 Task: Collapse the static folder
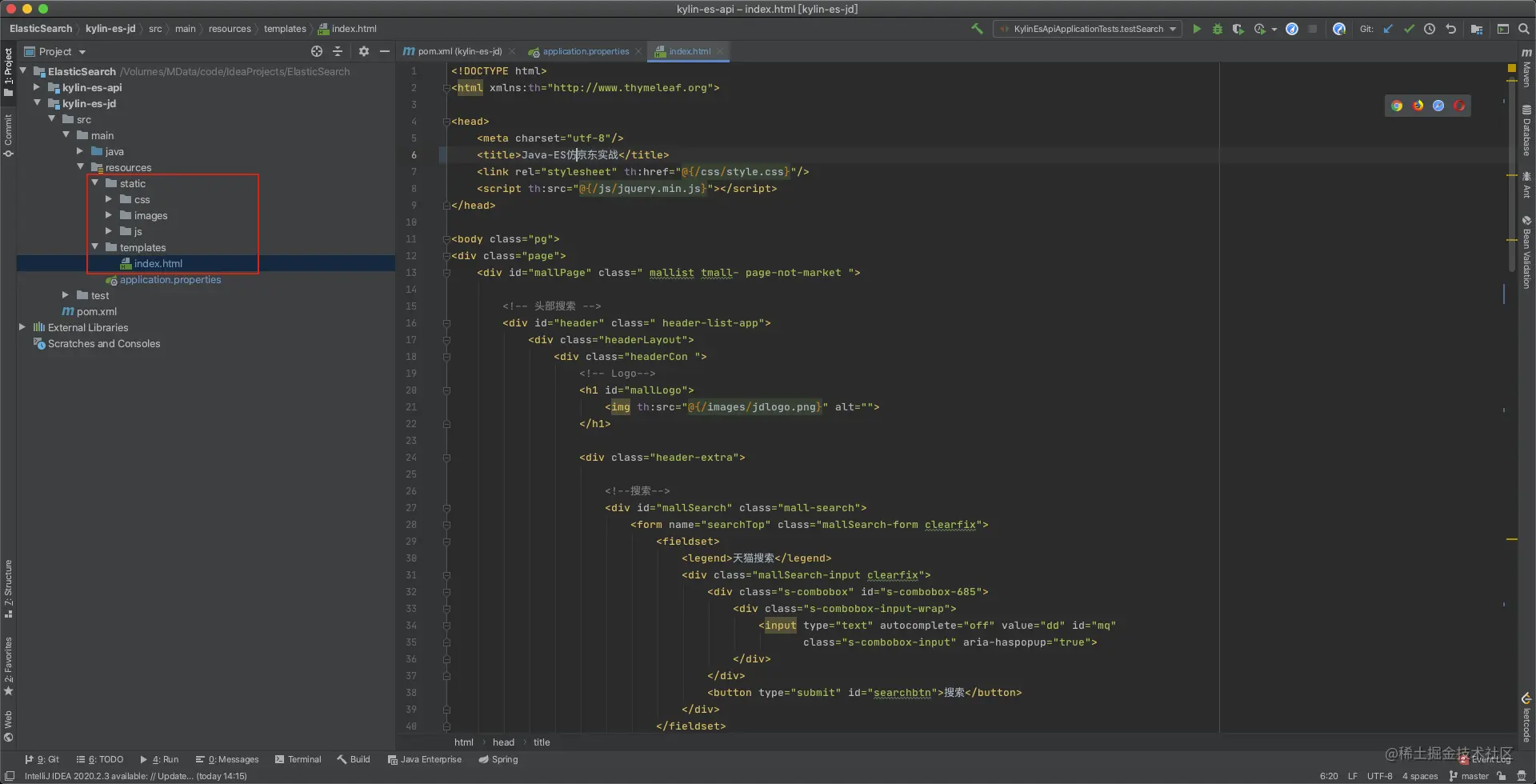[95, 183]
